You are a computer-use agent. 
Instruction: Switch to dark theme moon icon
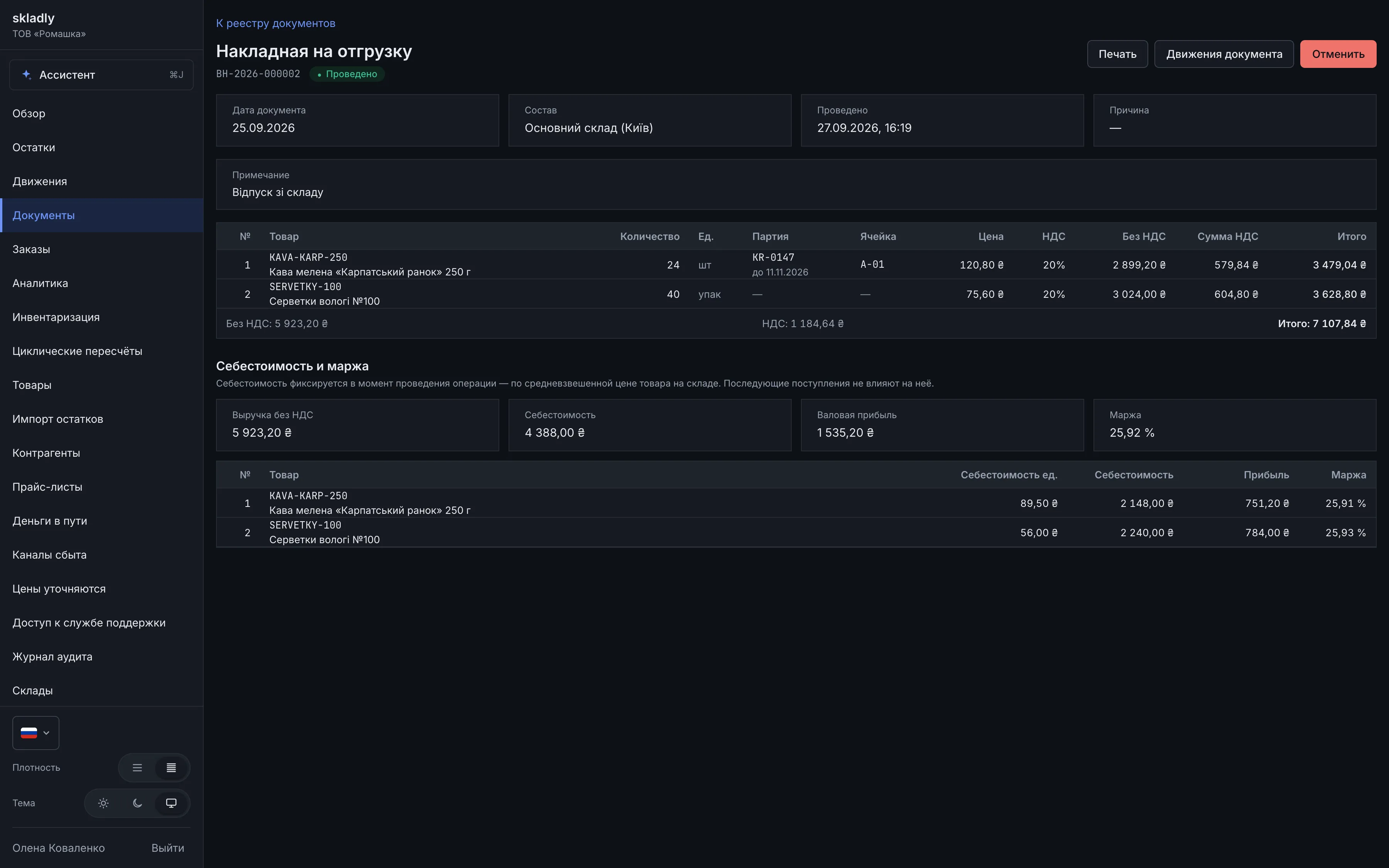(x=137, y=803)
